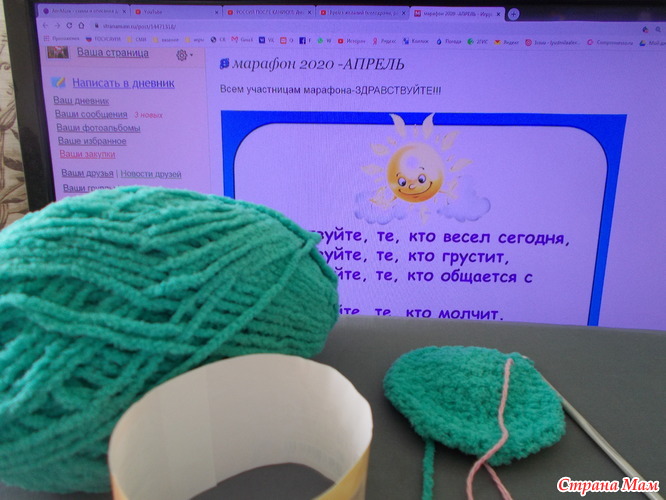Click the site info lock icon in the address bar
Image resolution: width=666 pixels, height=500 pixels.
click(x=97, y=26)
